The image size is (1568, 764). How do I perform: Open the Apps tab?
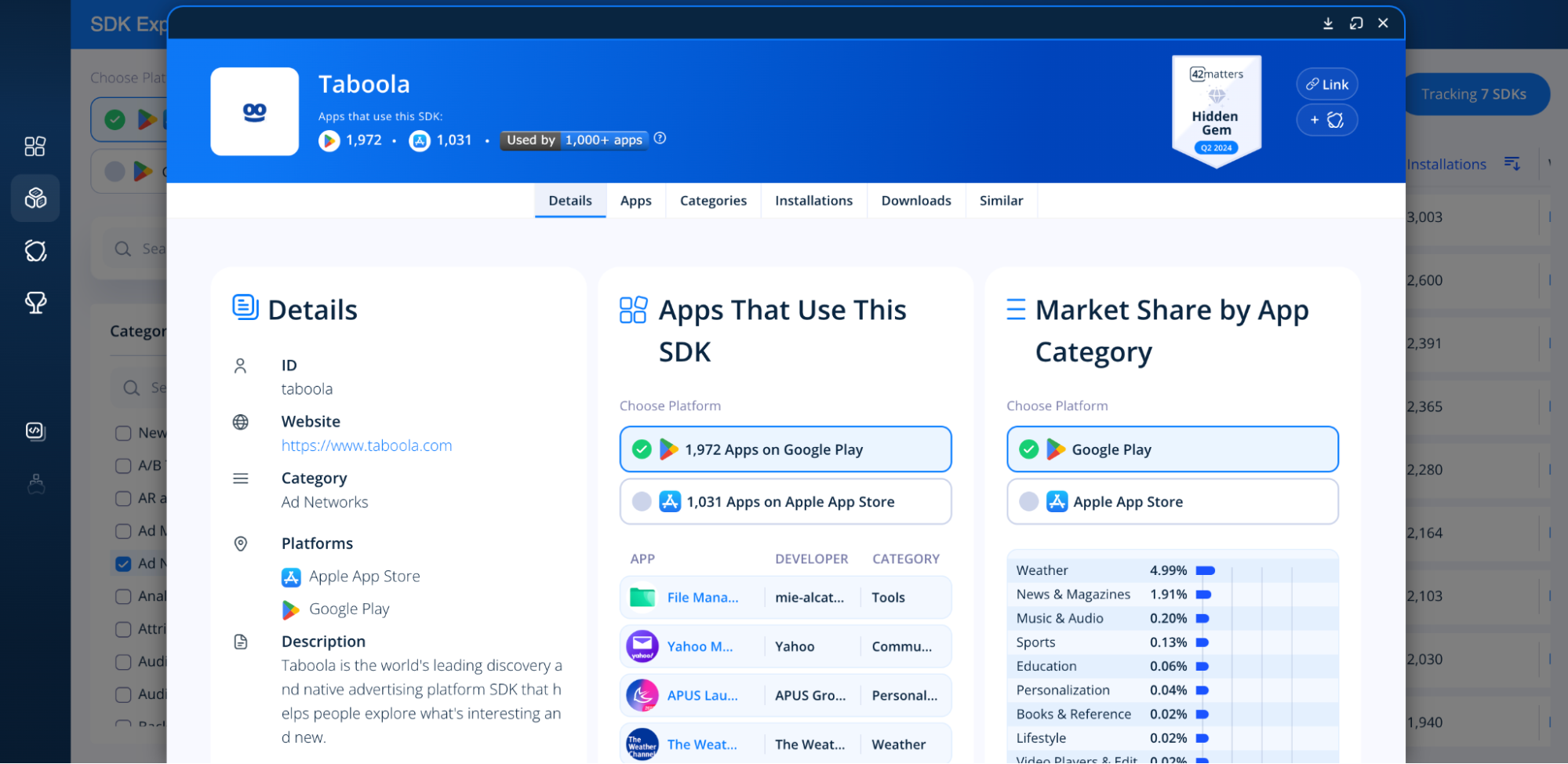pos(636,201)
